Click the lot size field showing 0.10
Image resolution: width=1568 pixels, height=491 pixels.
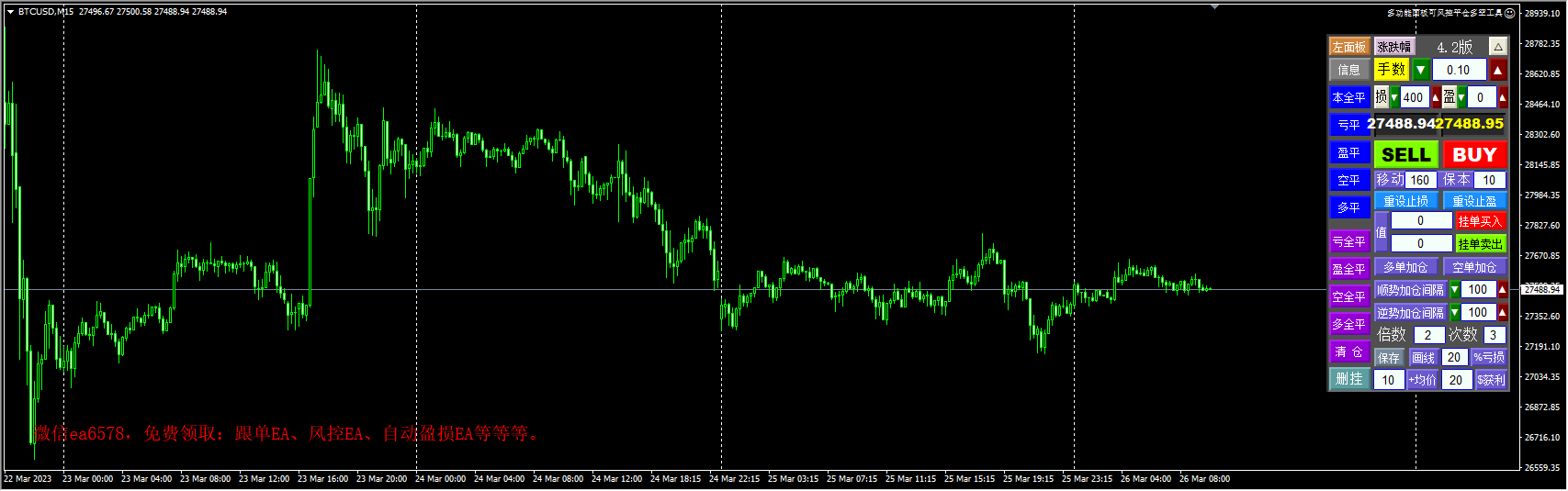pos(1459,70)
